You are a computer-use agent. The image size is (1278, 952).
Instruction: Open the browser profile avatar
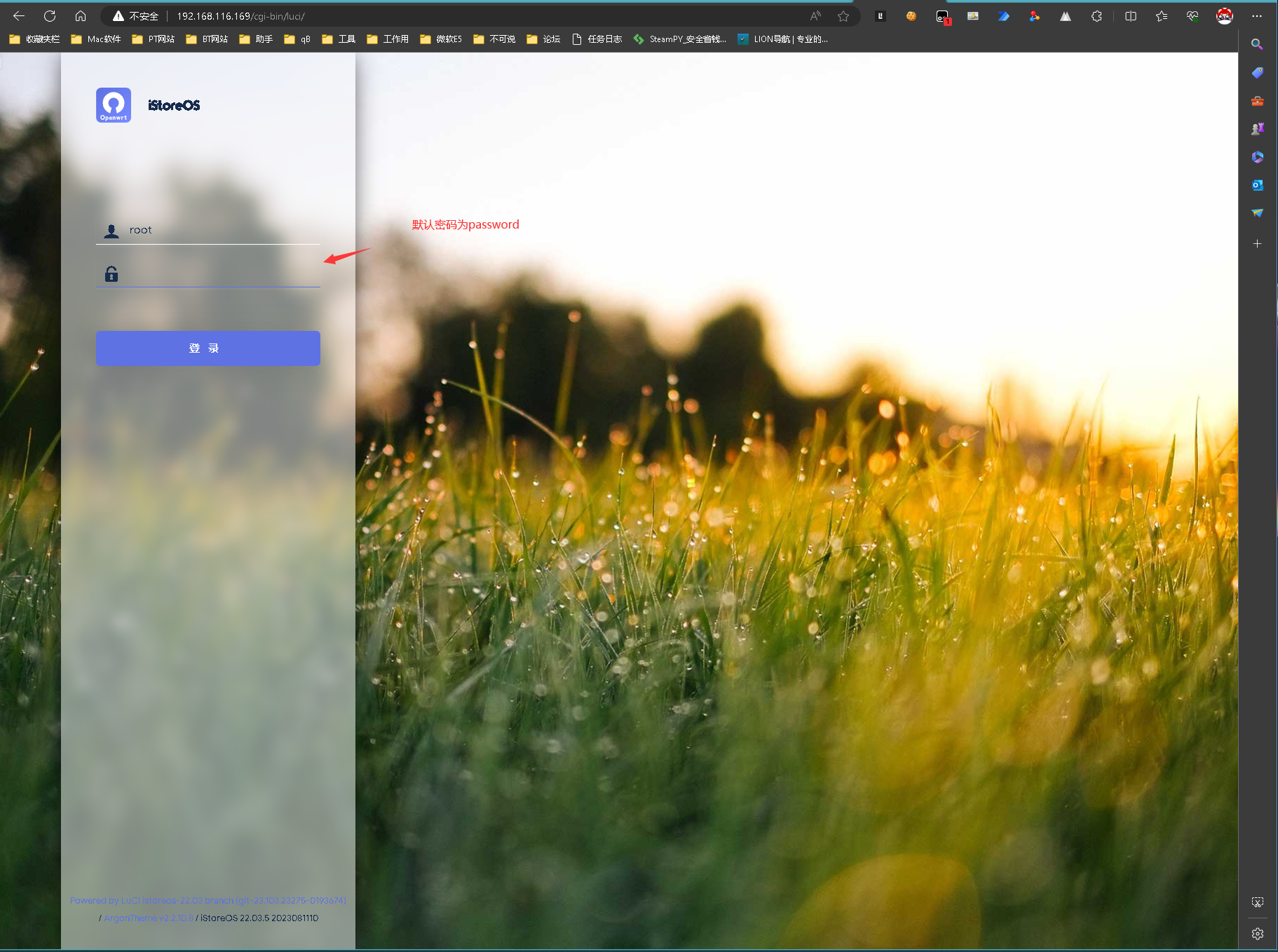(x=1224, y=16)
